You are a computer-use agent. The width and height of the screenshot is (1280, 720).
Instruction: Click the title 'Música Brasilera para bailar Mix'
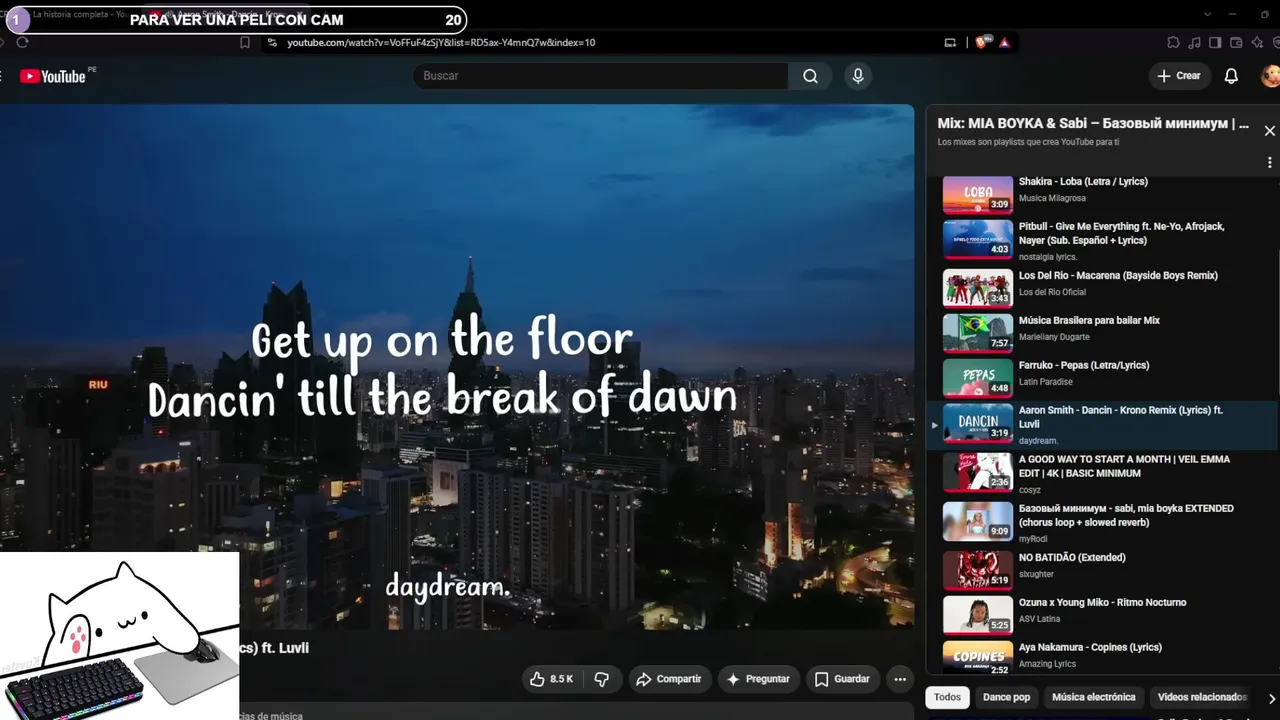tap(1089, 321)
